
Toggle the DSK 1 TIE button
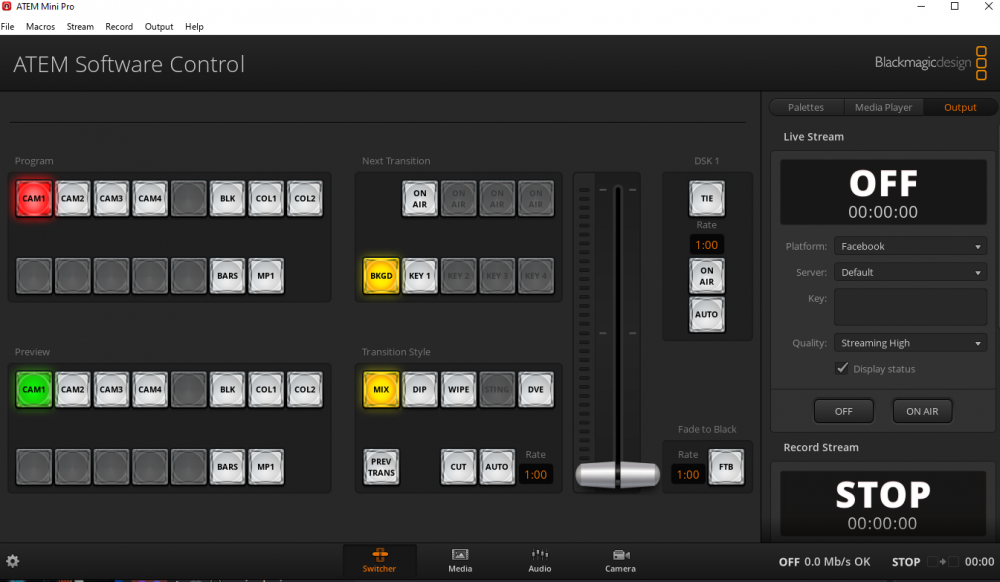(x=707, y=198)
